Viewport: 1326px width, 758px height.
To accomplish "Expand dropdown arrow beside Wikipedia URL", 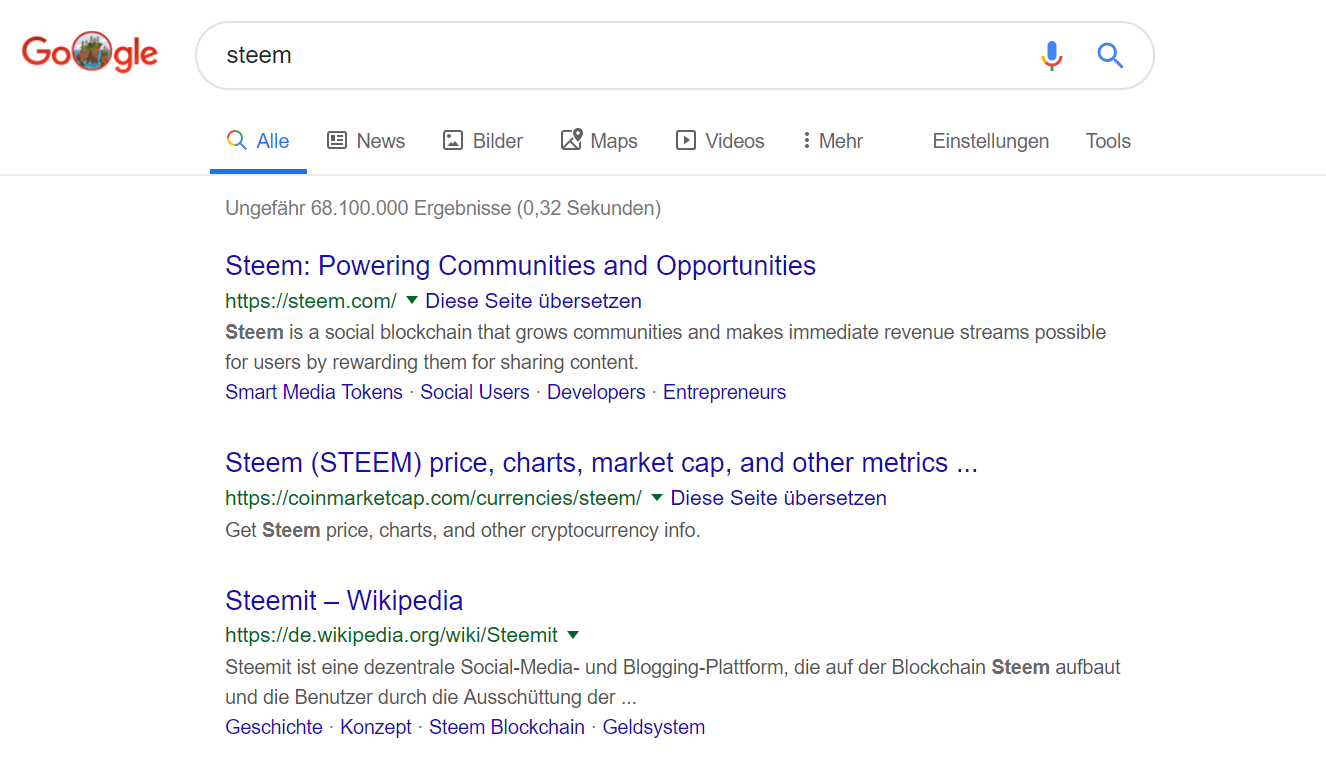I will tap(573, 634).
